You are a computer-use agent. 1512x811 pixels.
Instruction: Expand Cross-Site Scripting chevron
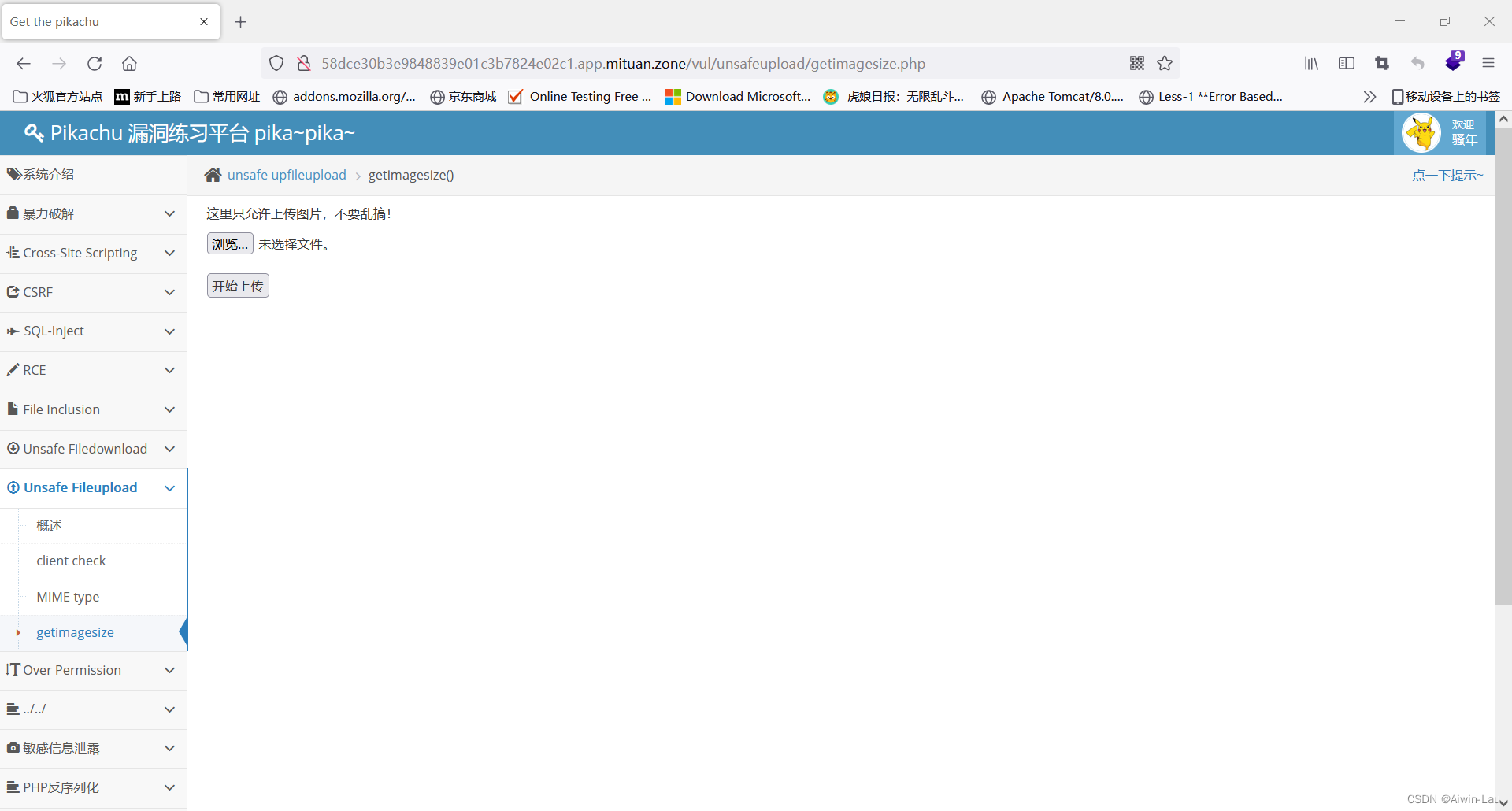(x=169, y=254)
